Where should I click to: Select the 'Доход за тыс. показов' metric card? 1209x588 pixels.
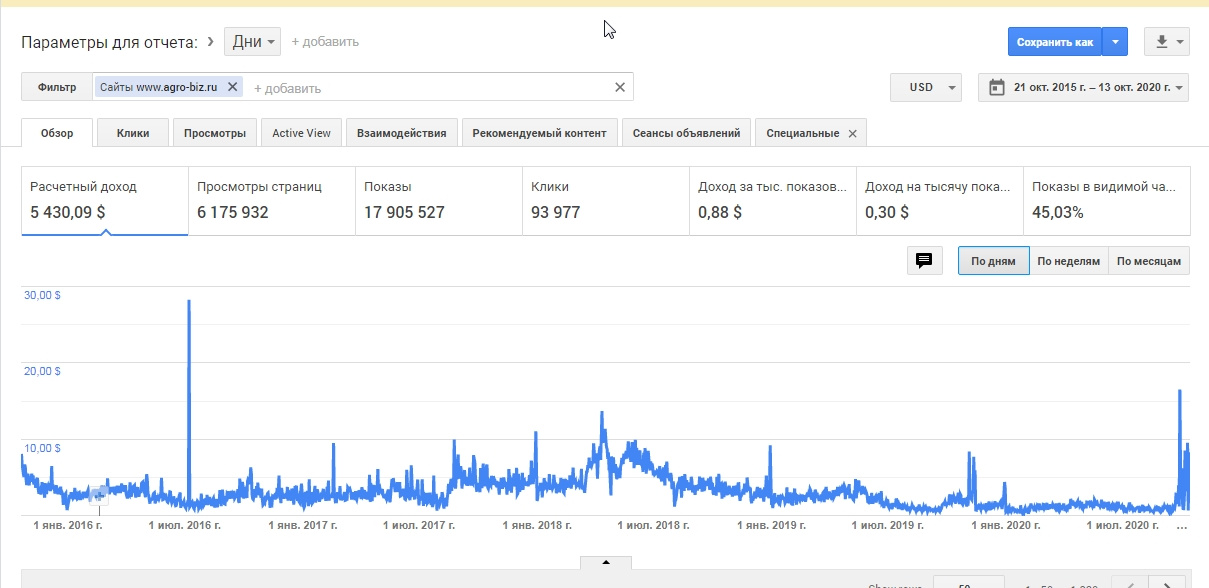[x=773, y=201]
